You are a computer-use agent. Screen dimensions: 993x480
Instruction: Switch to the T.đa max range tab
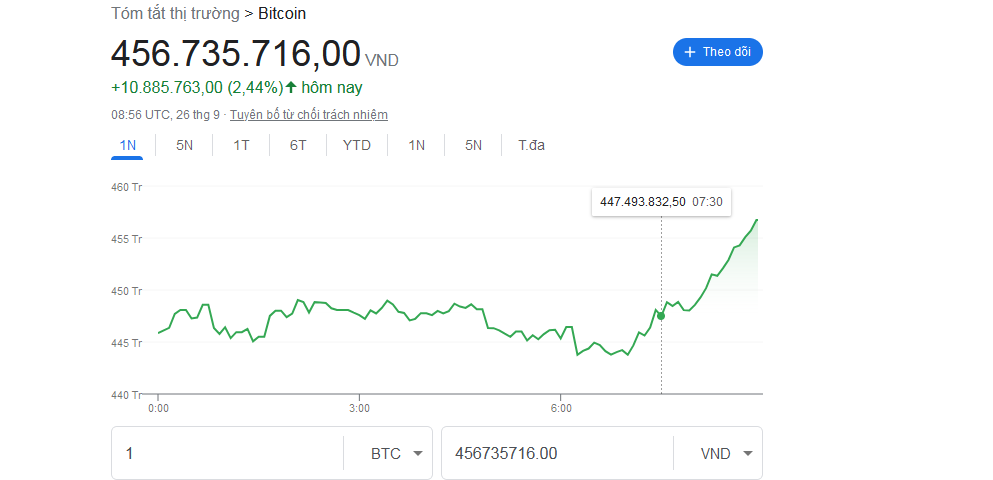(x=531, y=146)
